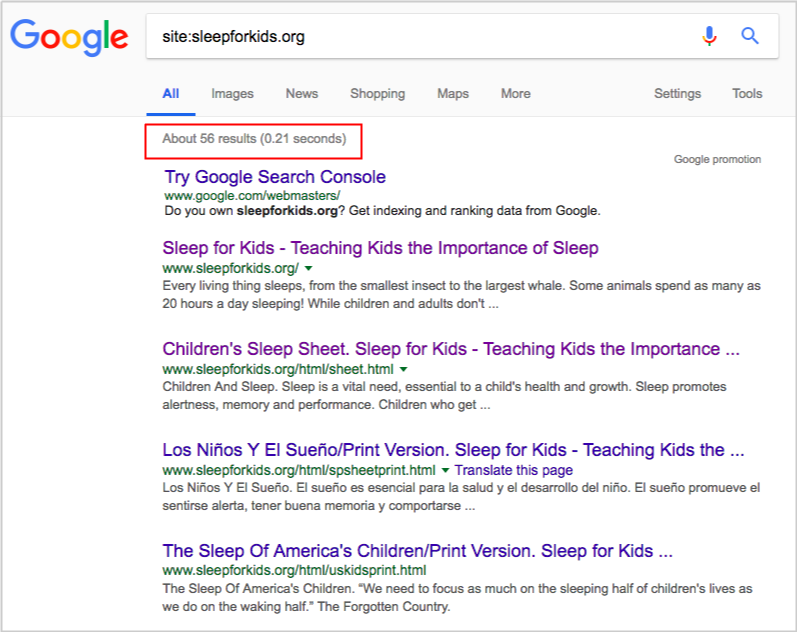Expand the arrow next to www.sleepforkids.org/
The width and height of the screenshot is (797, 632).
309,268
